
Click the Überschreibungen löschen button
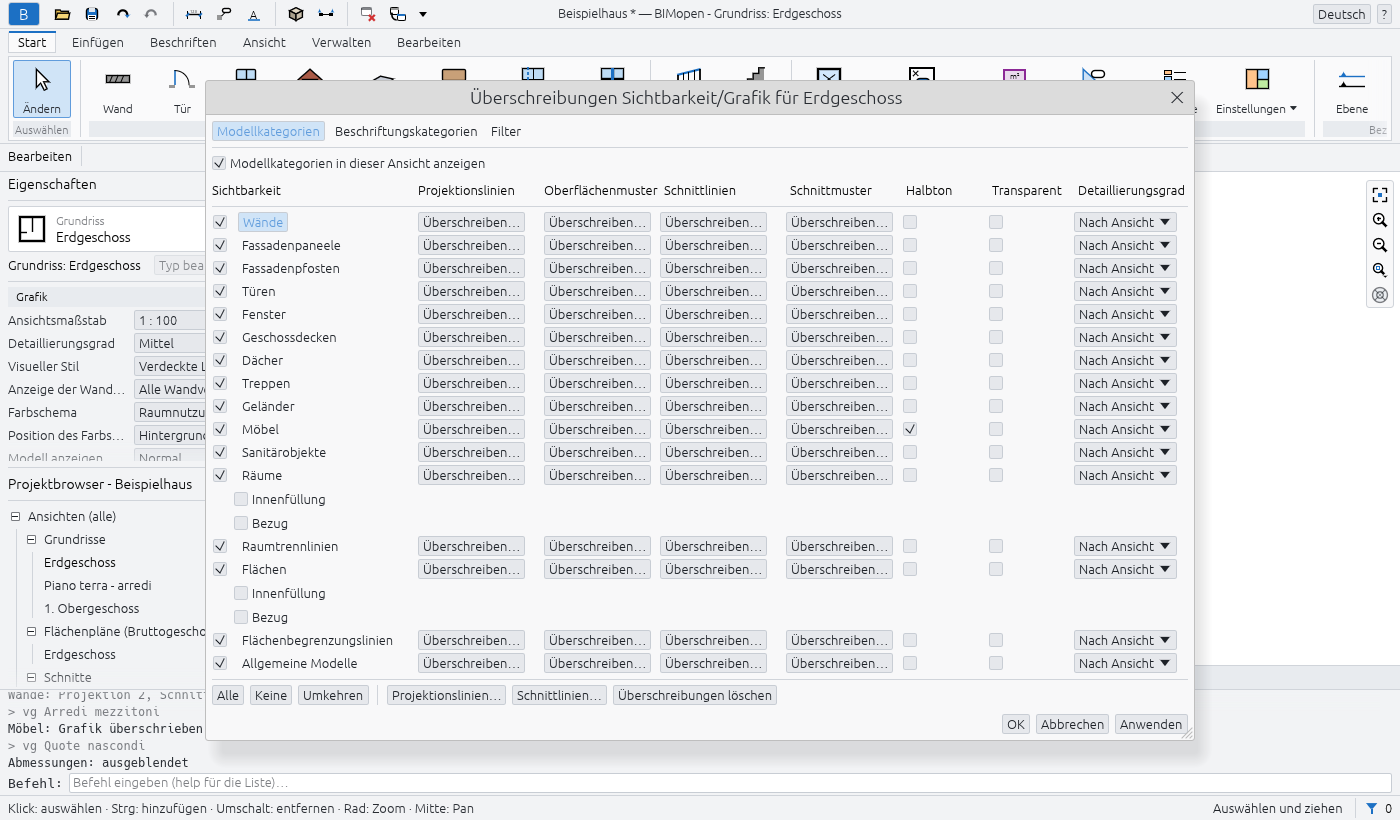[695, 695]
